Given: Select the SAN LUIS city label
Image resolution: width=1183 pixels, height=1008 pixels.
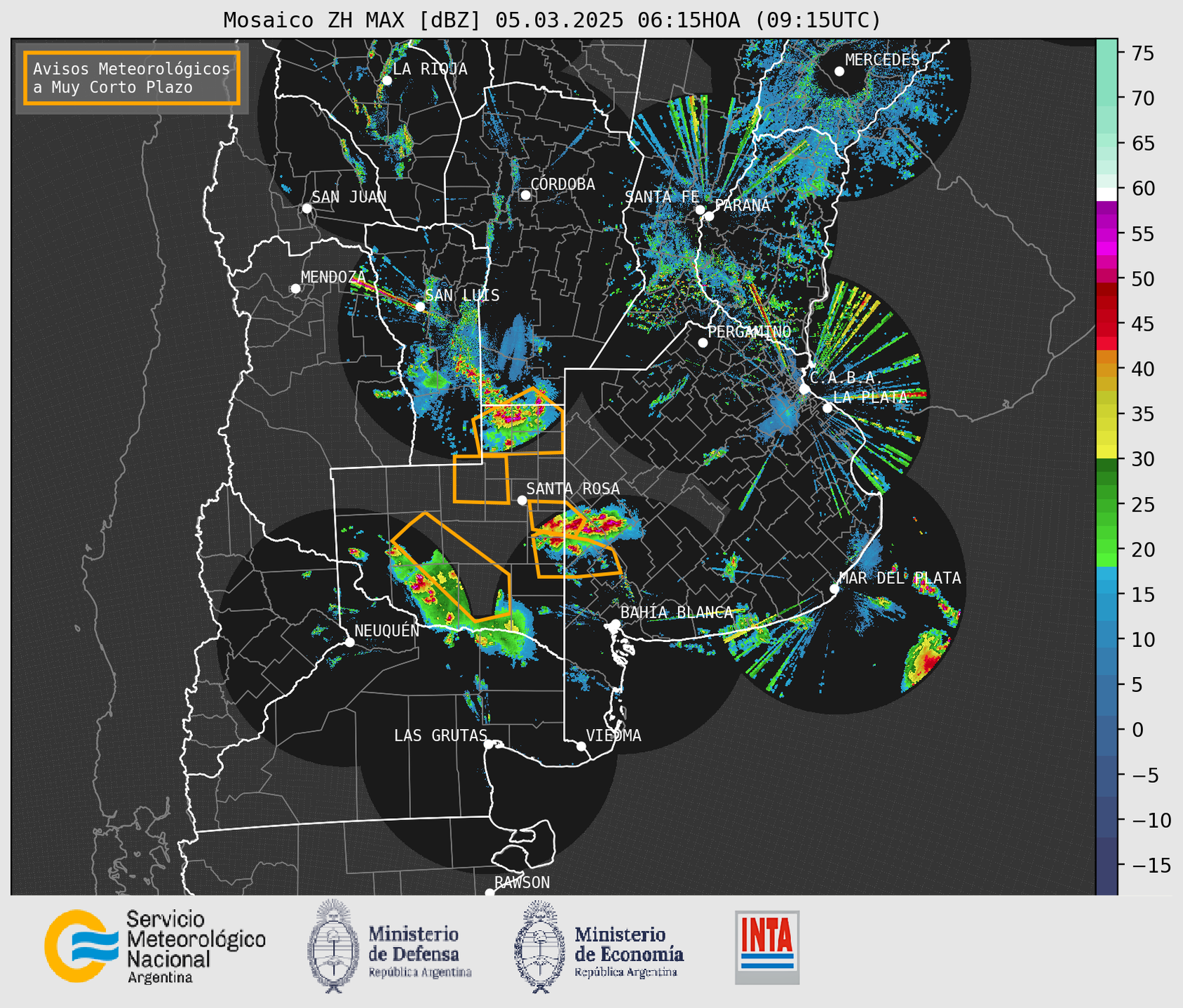Looking at the screenshot, I should (462, 296).
